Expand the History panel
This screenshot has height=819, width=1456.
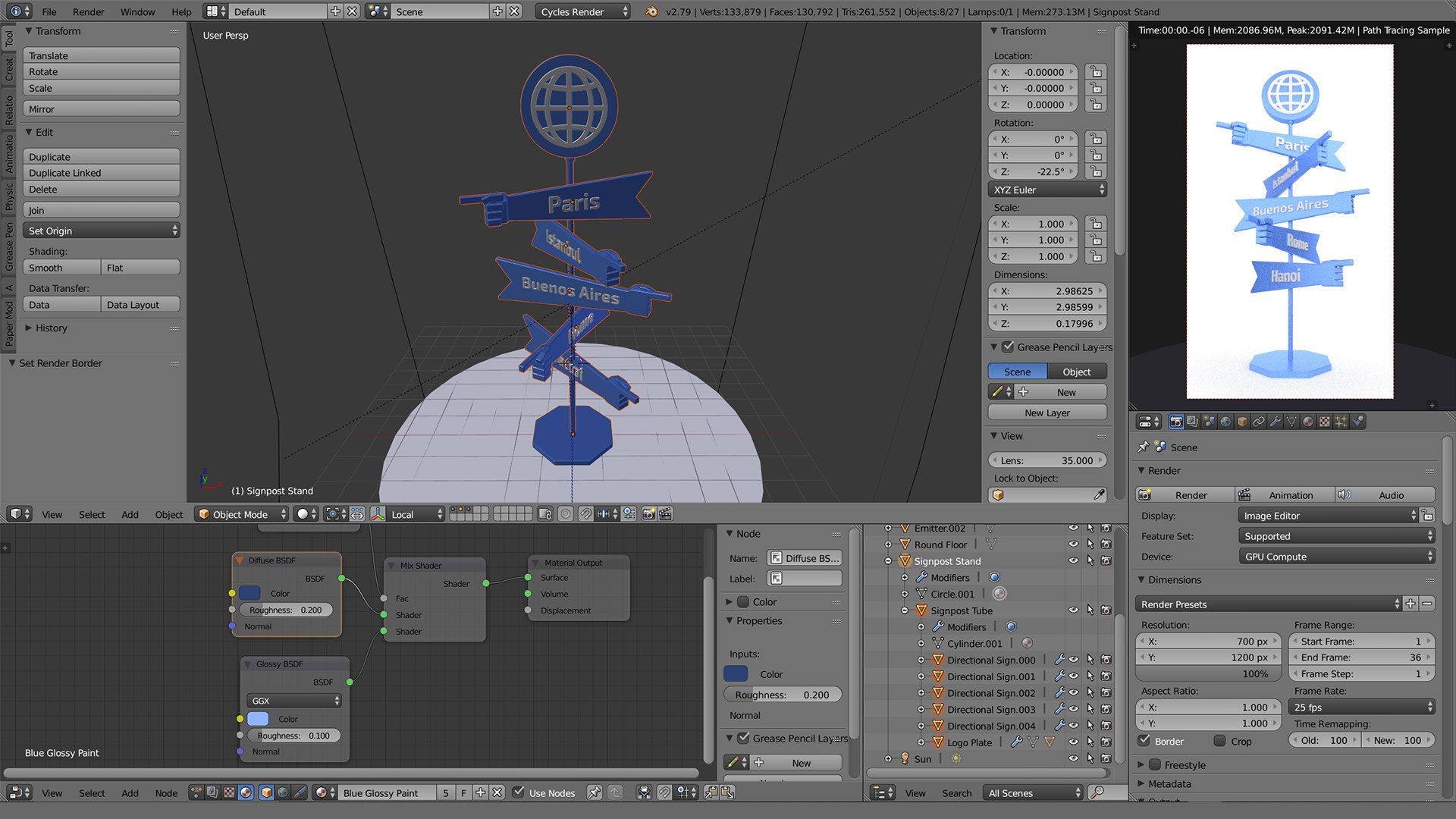[51, 328]
